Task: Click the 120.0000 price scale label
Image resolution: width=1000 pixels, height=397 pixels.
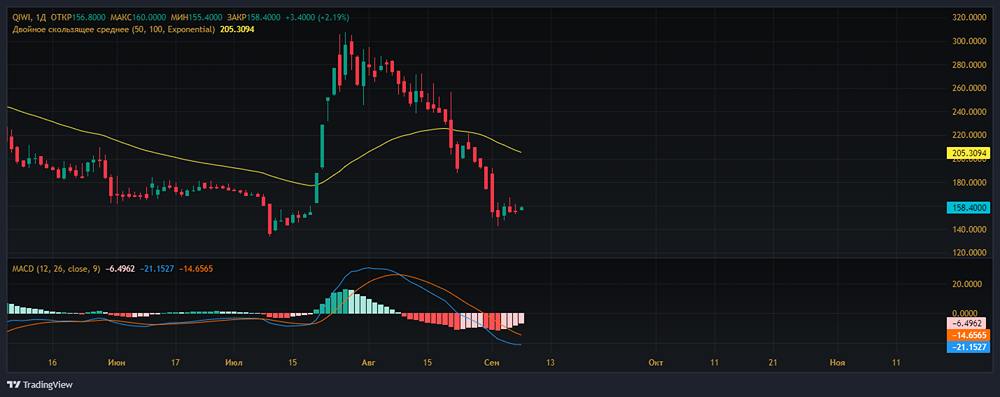Action: click(x=970, y=253)
